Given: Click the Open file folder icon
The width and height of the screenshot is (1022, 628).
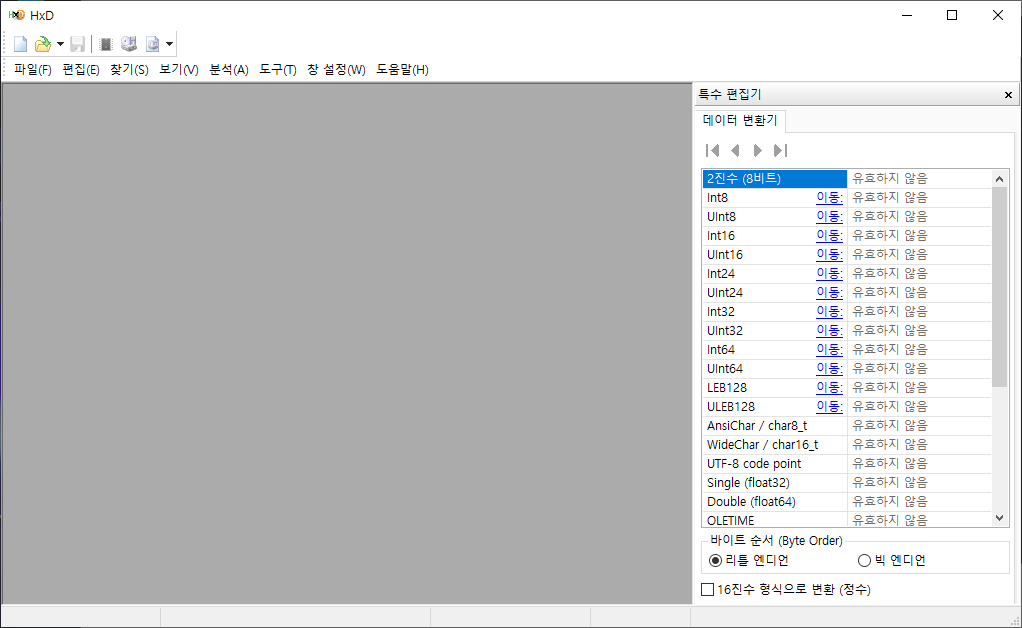Looking at the screenshot, I should coord(43,44).
